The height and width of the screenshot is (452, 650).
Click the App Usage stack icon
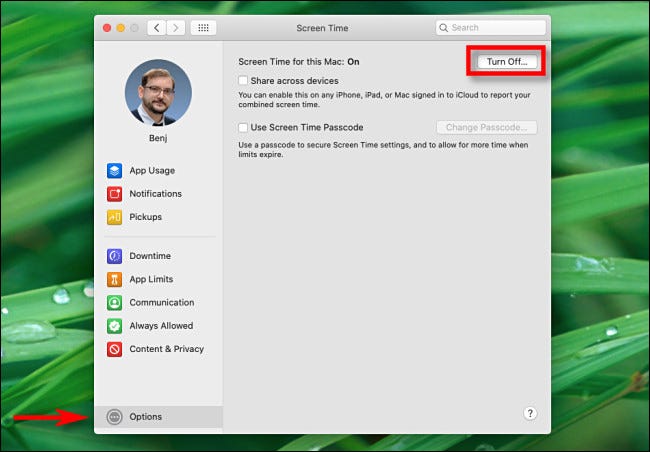click(x=114, y=170)
